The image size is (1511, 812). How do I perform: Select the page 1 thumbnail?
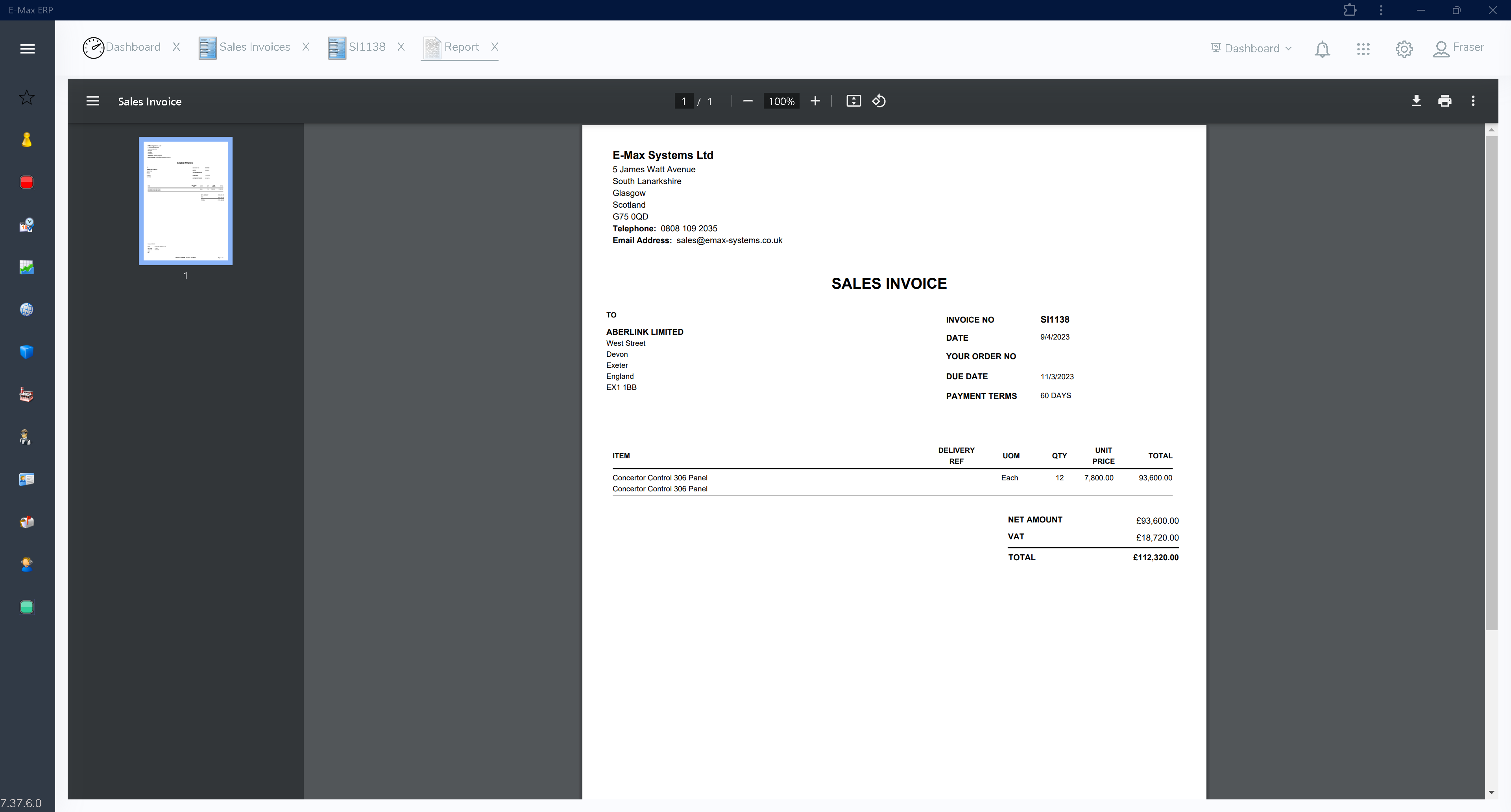click(185, 201)
